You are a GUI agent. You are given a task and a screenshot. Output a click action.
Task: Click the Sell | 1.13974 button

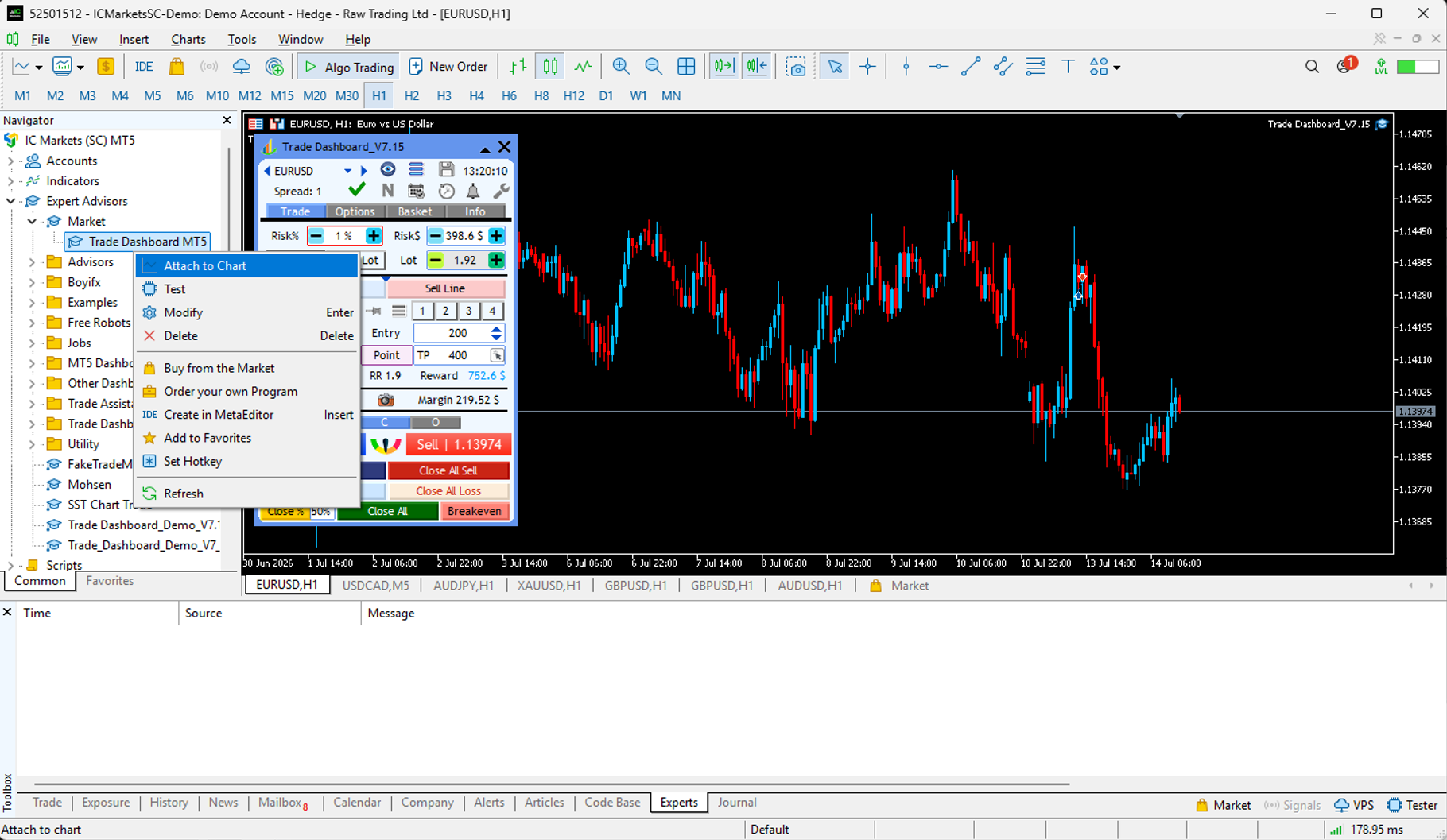[x=459, y=444]
